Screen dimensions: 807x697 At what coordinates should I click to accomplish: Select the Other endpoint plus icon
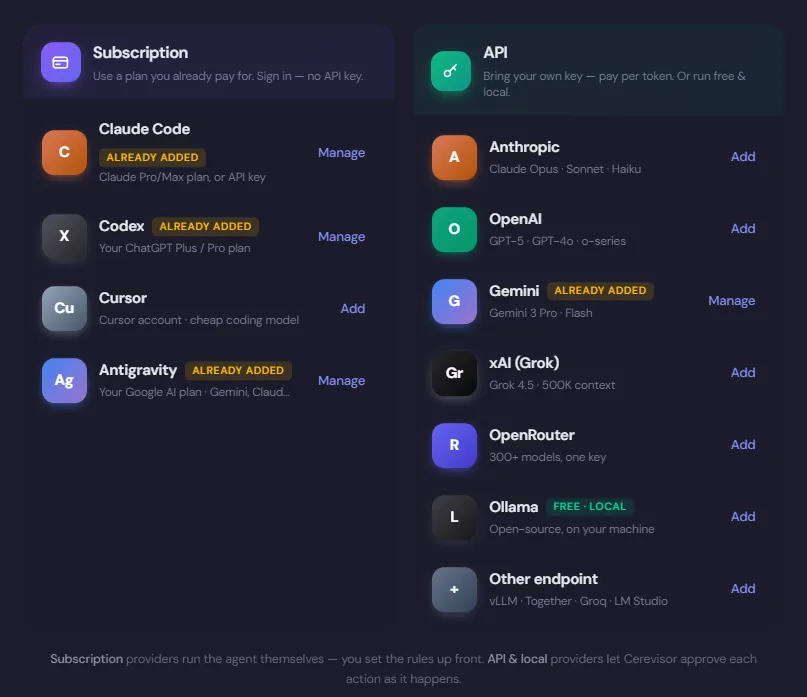tap(454, 590)
